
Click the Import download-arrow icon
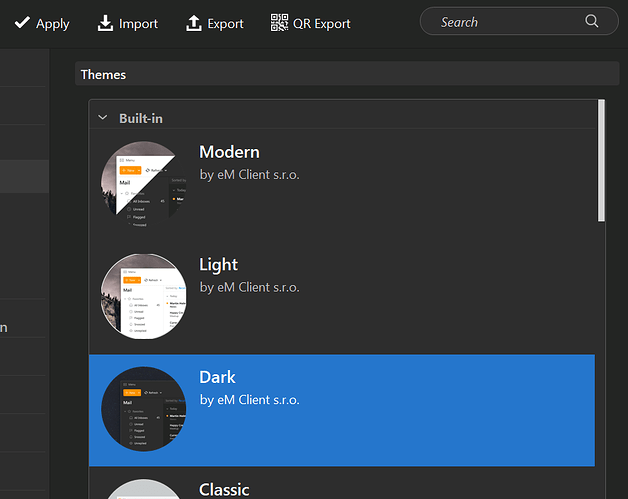[105, 23]
